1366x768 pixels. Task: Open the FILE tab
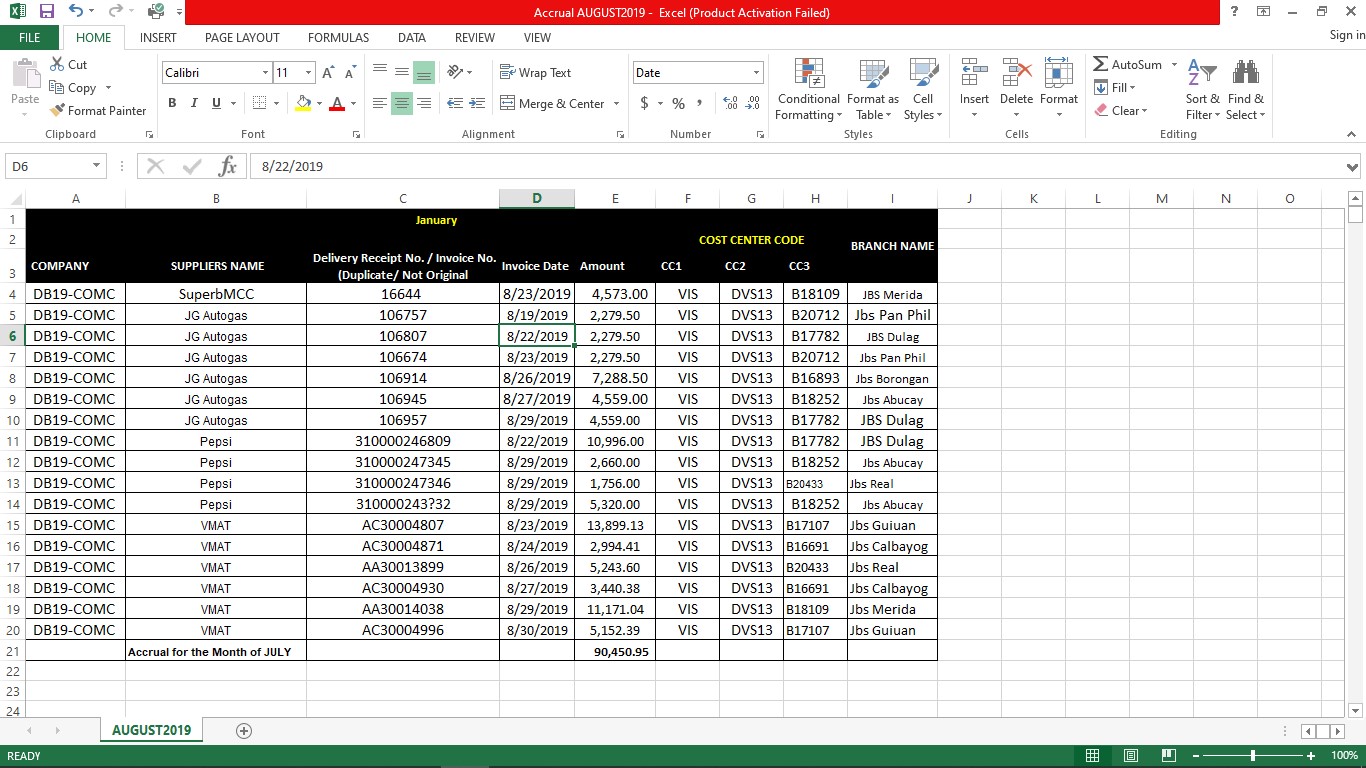[30, 37]
